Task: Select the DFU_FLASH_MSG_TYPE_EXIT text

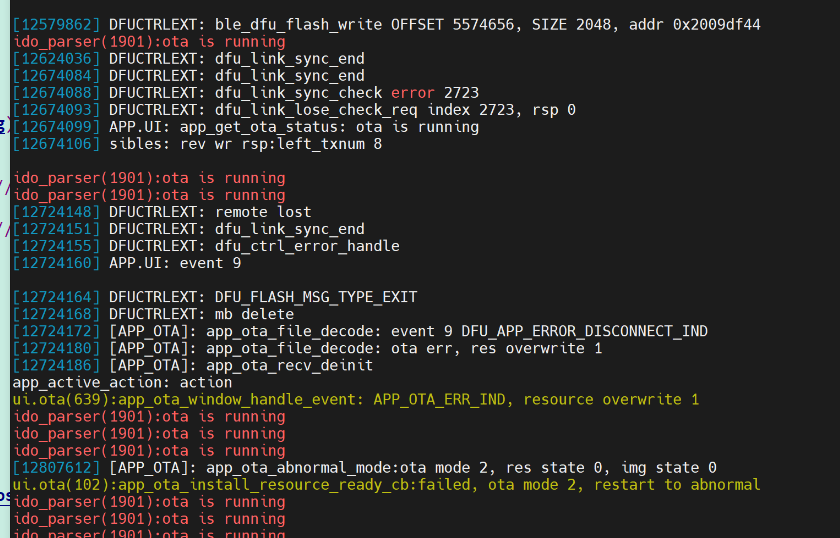Action: coord(316,297)
